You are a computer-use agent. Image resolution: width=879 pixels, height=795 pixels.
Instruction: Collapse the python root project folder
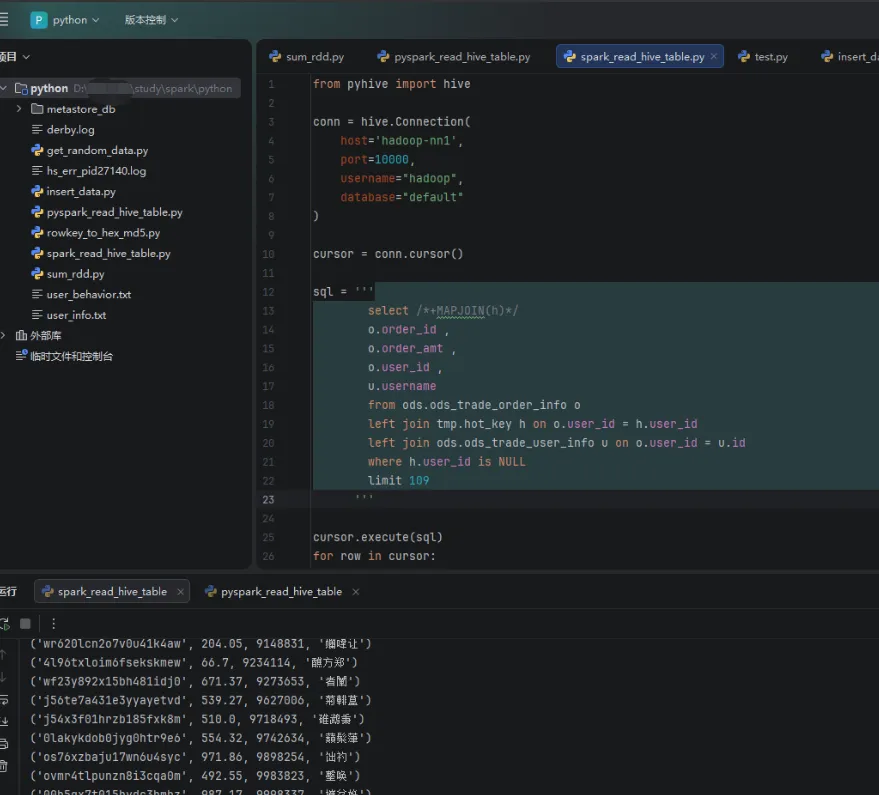point(4,88)
